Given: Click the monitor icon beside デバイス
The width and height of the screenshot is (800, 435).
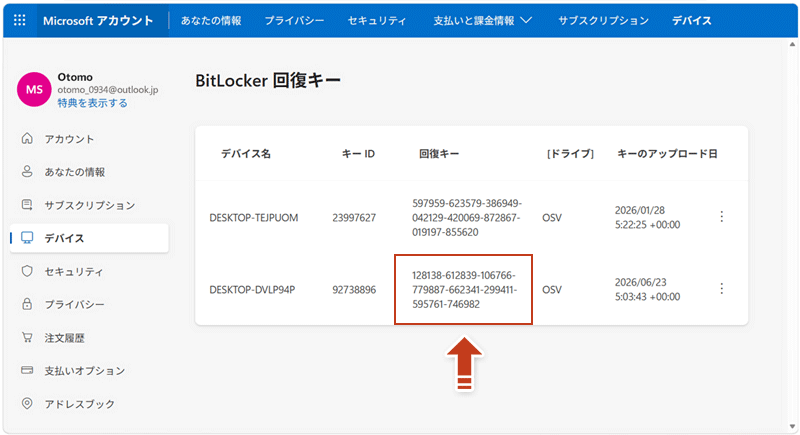Looking at the screenshot, I should click(x=27, y=238).
